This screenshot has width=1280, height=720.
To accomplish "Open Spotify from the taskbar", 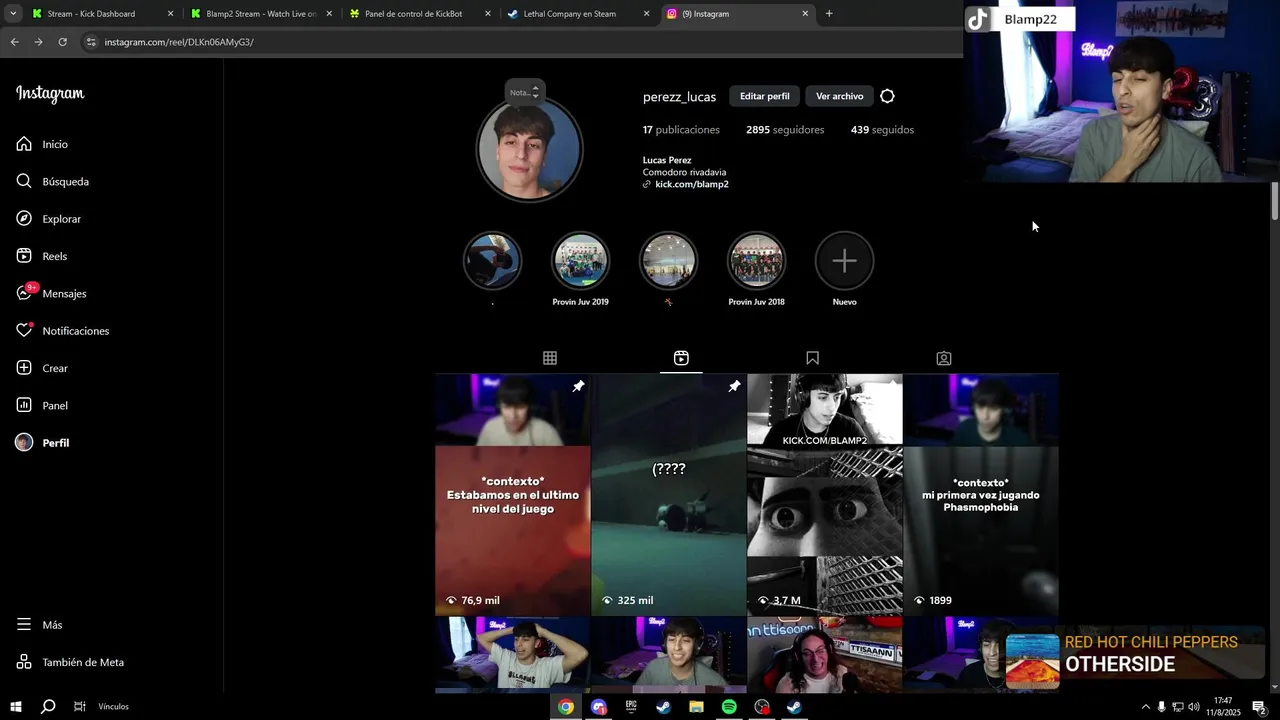I will tap(729, 707).
